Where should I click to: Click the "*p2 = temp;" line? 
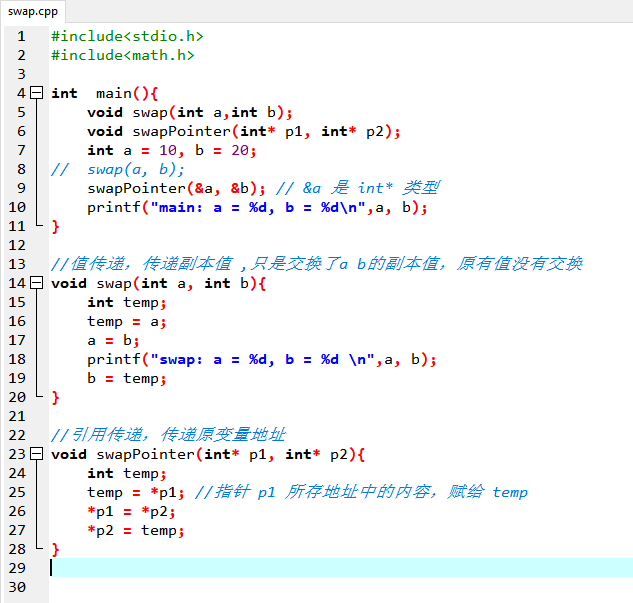point(136,530)
